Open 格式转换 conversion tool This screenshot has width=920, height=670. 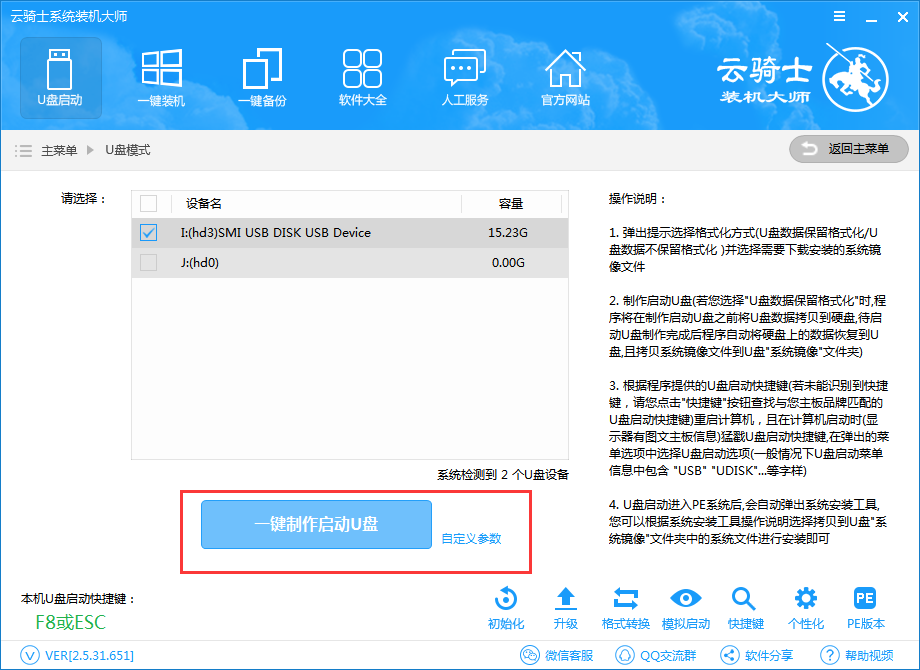[x=625, y=608]
